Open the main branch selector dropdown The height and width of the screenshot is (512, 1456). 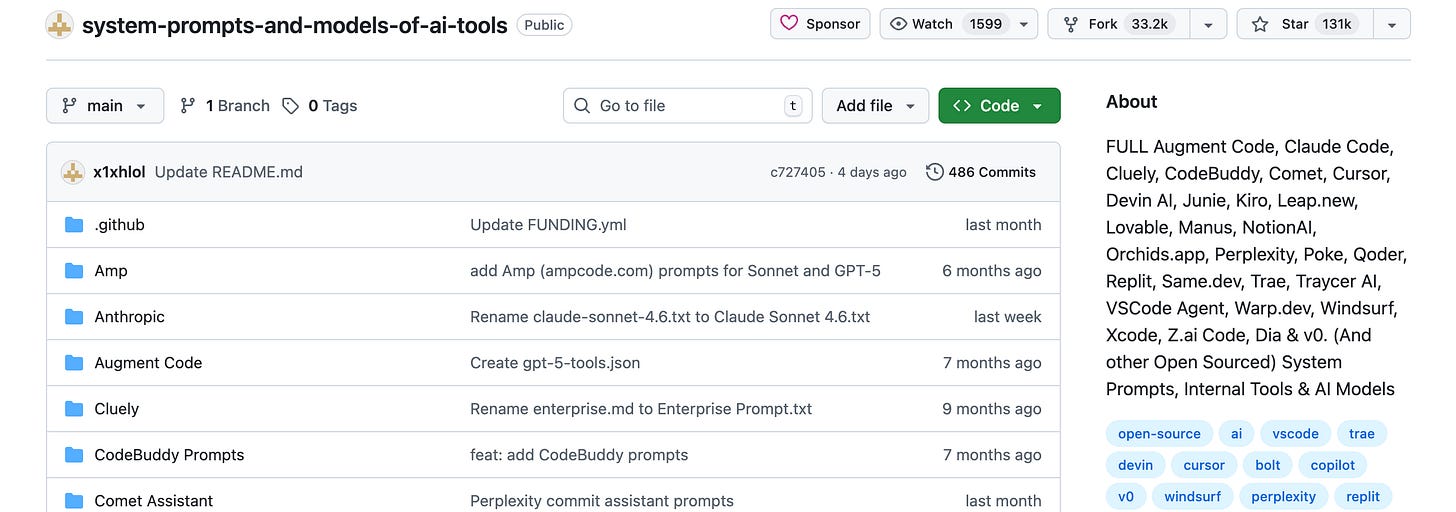pyautogui.click(x=105, y=105)
